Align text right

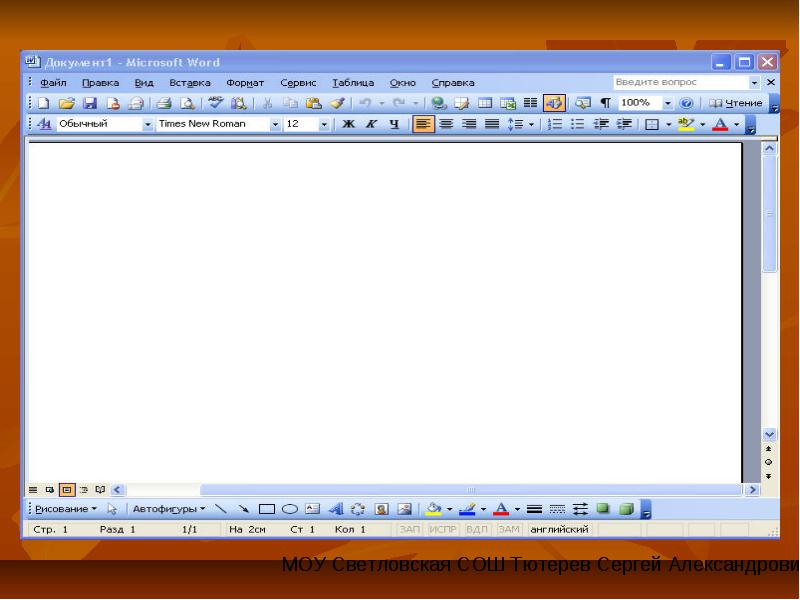(x=469, y=124)
